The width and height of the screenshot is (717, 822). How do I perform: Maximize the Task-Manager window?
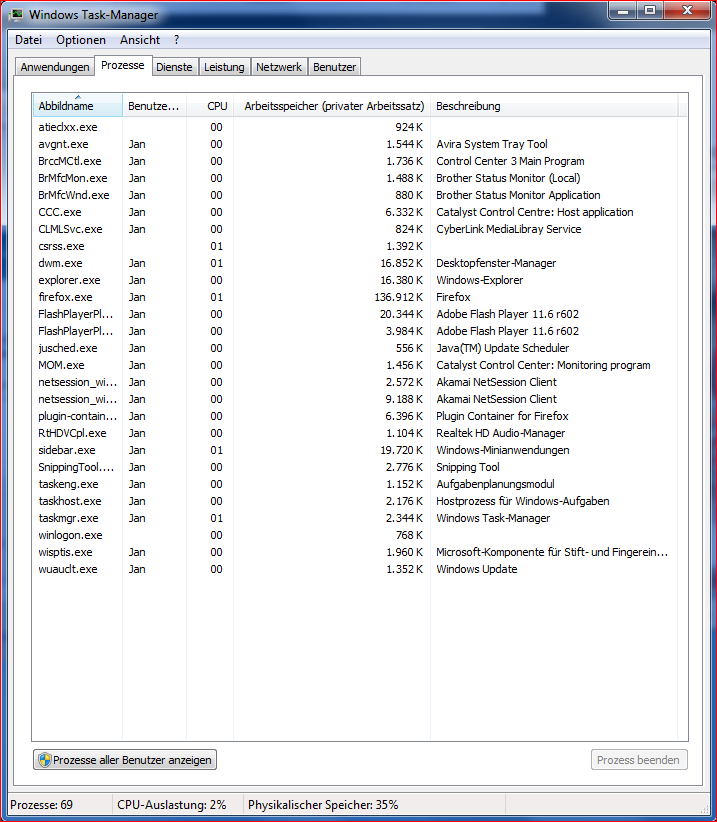click(650, 10)
